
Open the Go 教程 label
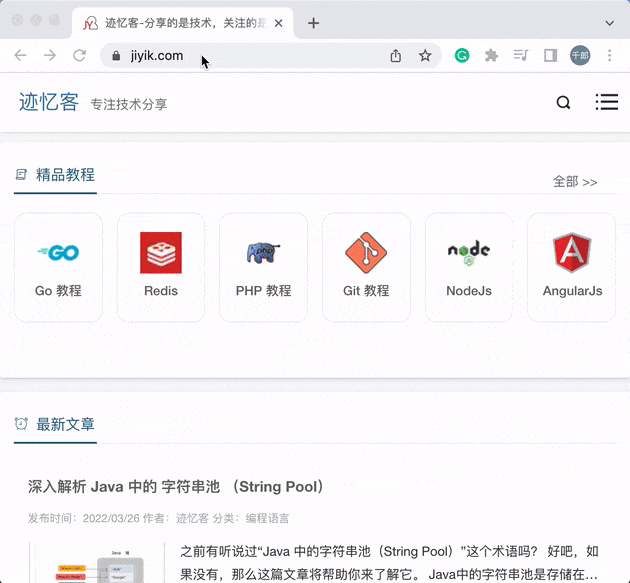(x=58, y=290)
